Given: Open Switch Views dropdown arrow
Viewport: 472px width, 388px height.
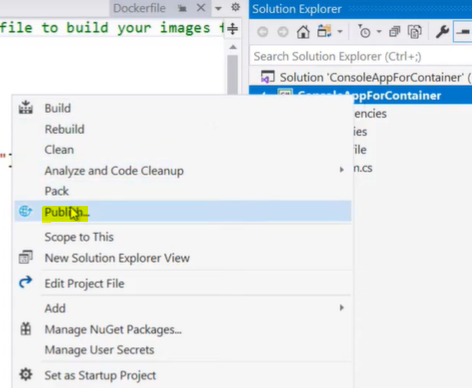Looking at the screenshot, I should 340,32.
